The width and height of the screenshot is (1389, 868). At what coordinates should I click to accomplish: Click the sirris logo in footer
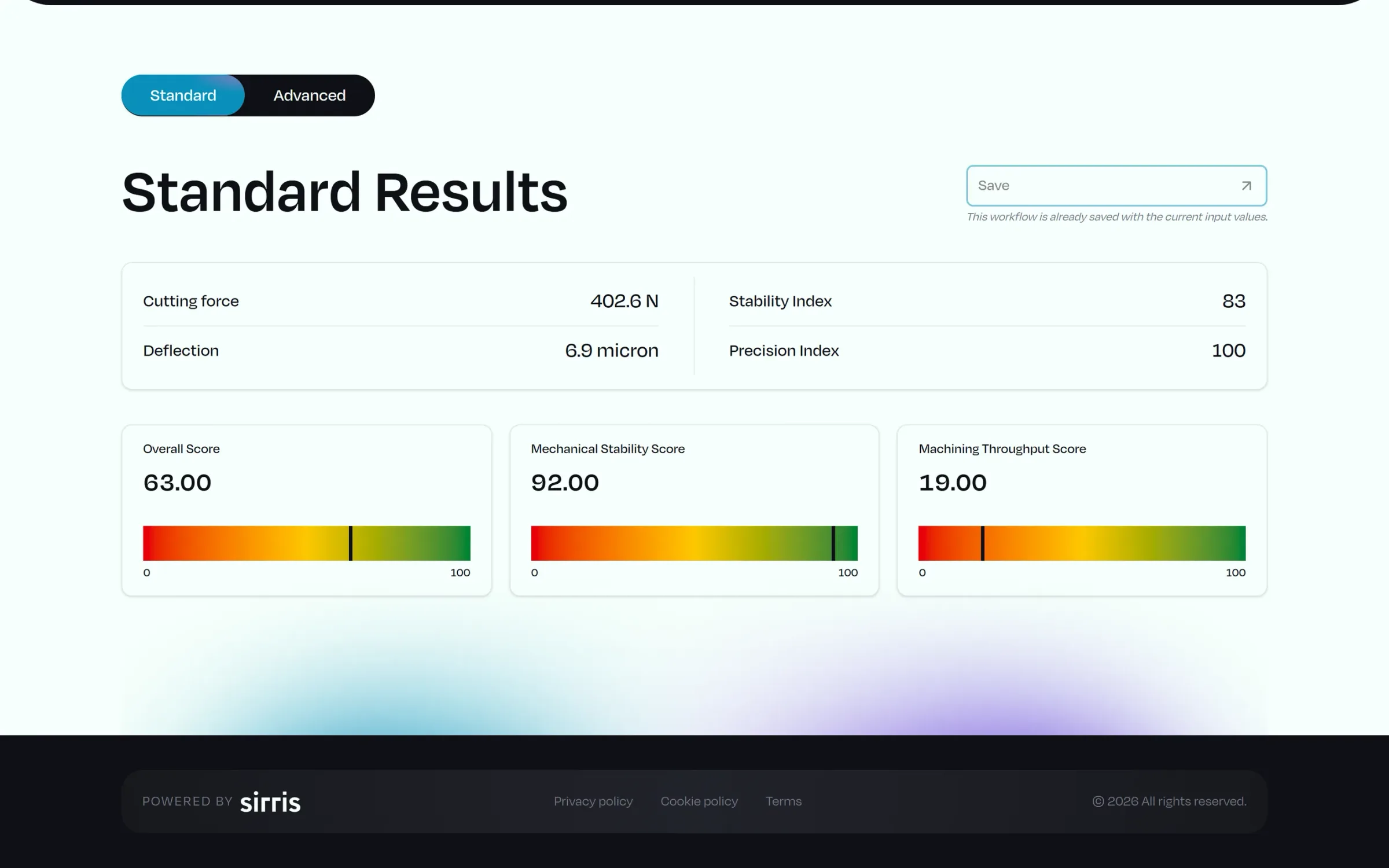pos(270,801)
